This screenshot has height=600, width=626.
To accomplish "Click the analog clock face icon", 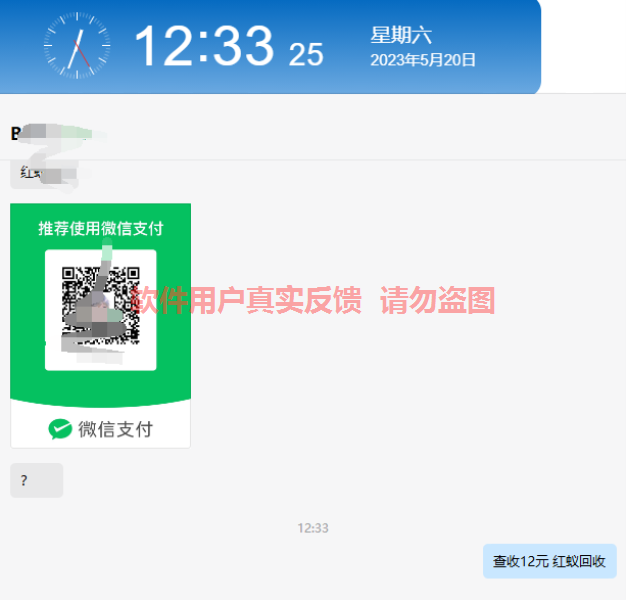I will [77, 46].
